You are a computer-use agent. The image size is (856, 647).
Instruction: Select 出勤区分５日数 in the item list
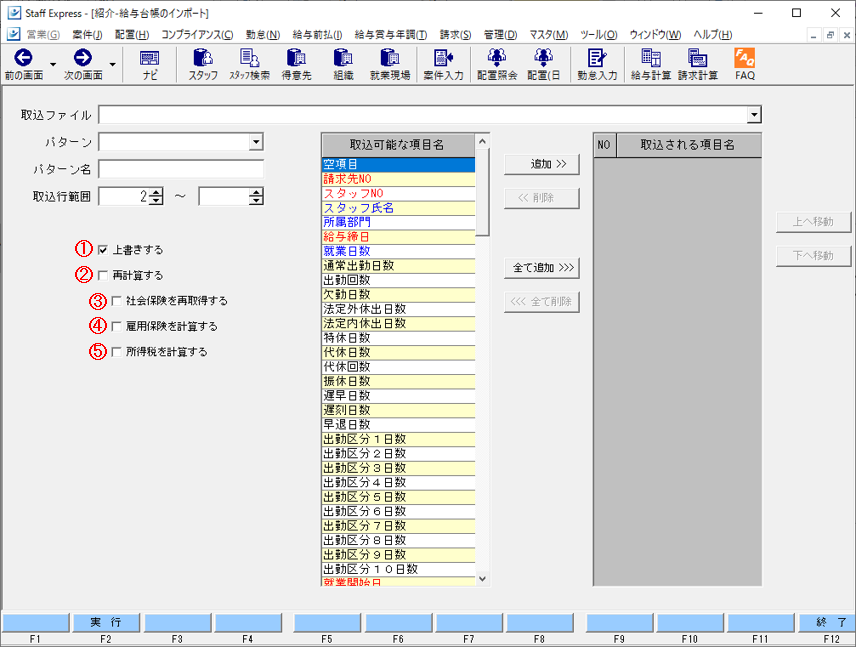399,497
